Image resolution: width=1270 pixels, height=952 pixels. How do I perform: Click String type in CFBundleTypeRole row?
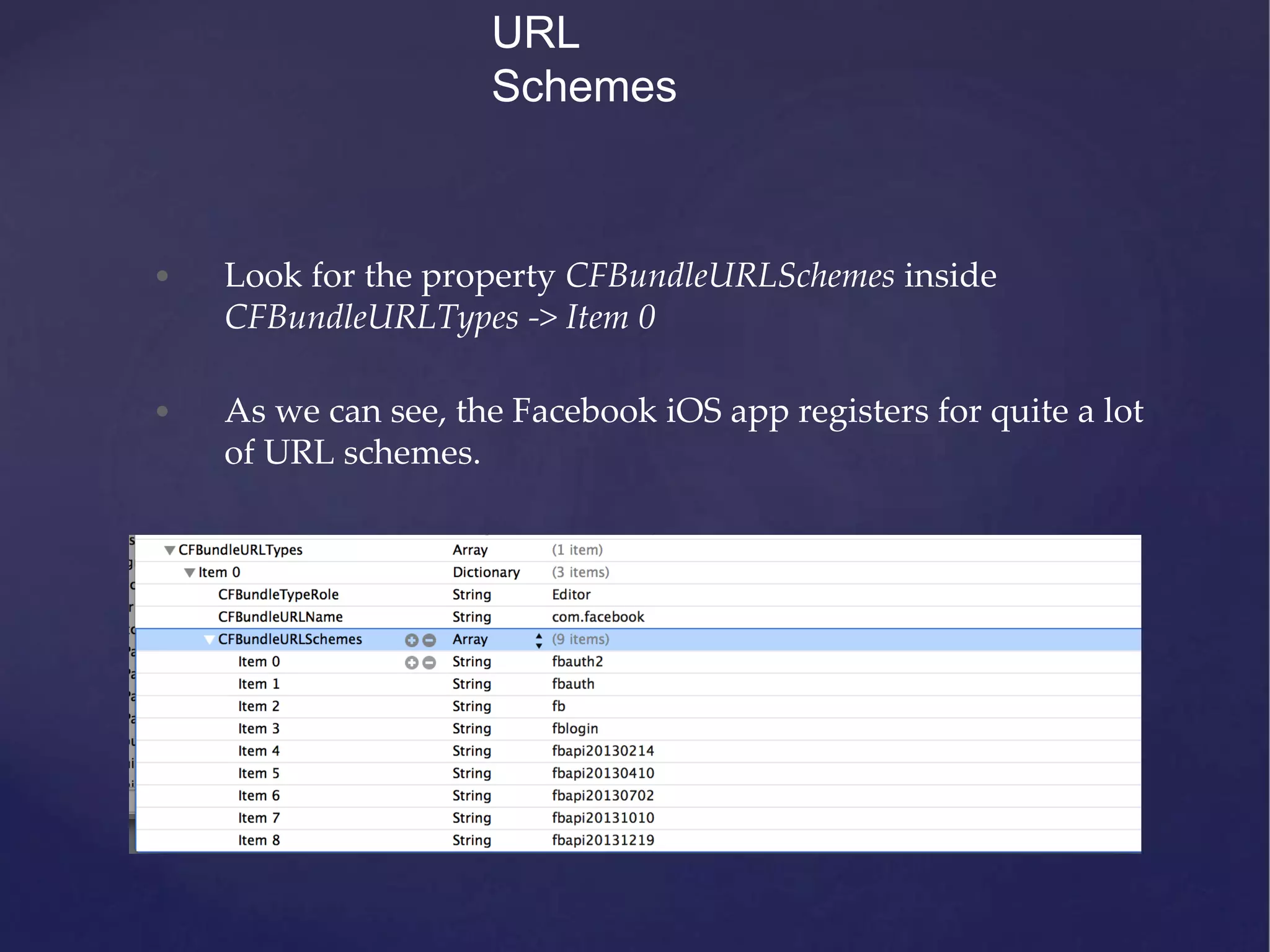472,594
